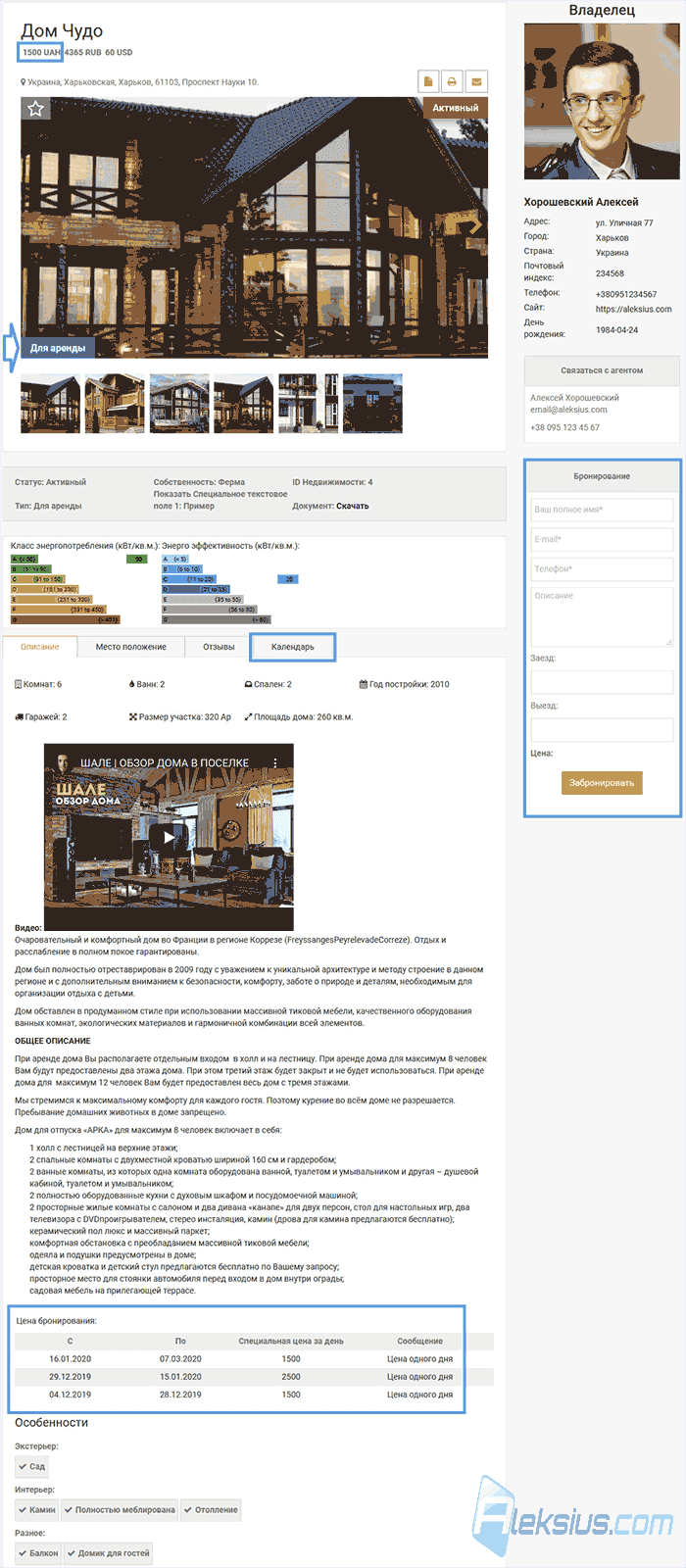Open the Календарь tab
The image size is (686, 1568).
coord(293,647)
